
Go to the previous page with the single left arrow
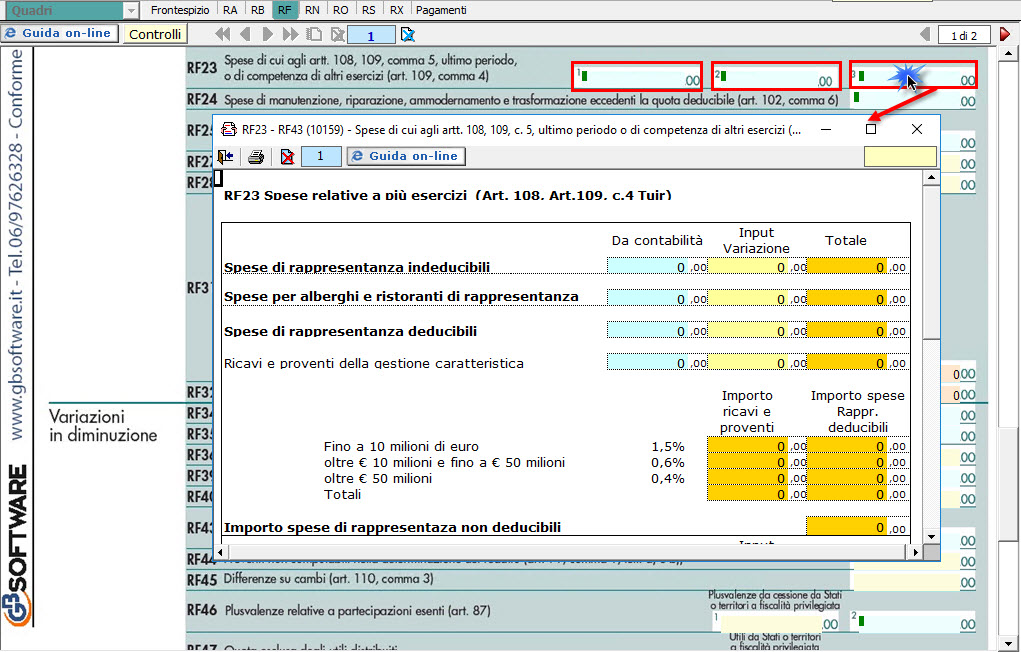245,35
